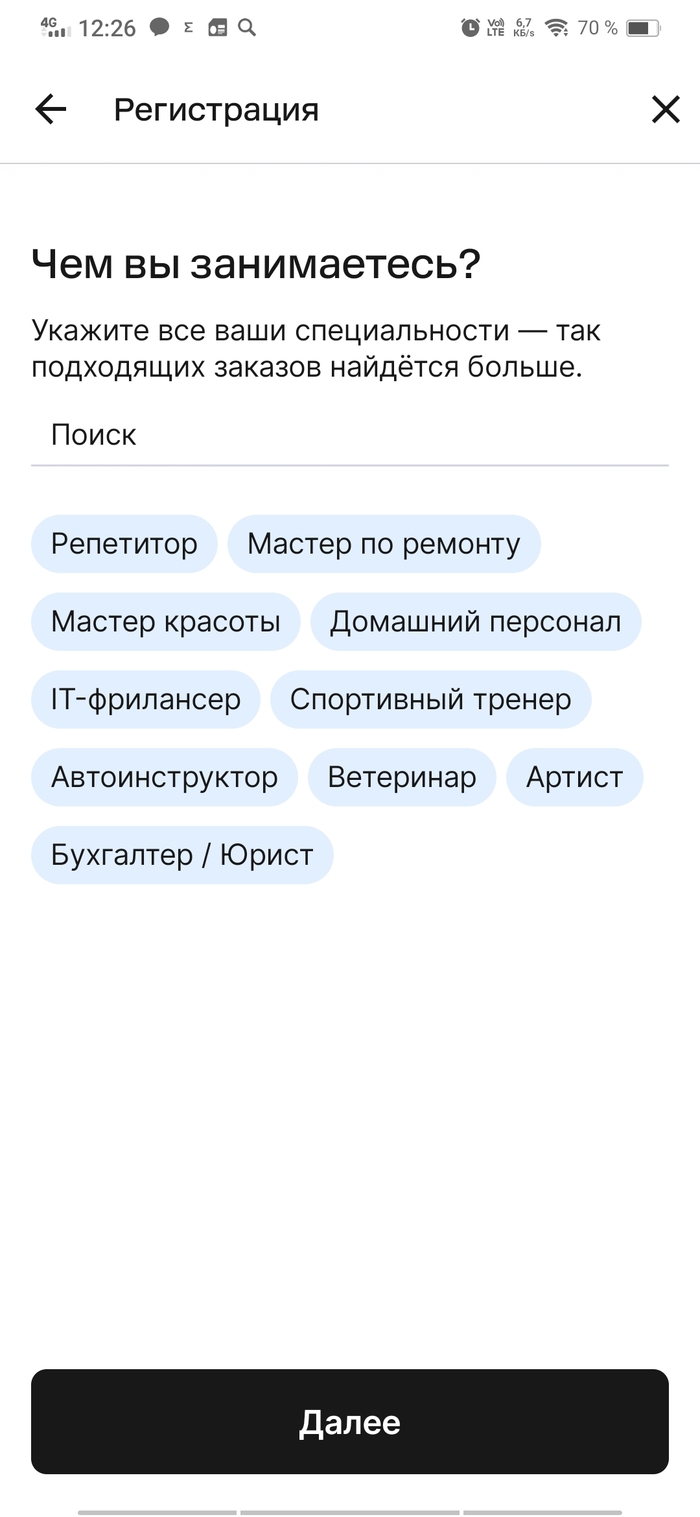Select Спортивный тренер specialty
The height and width of the screenshot is (1517, 700).
(430, 699)
